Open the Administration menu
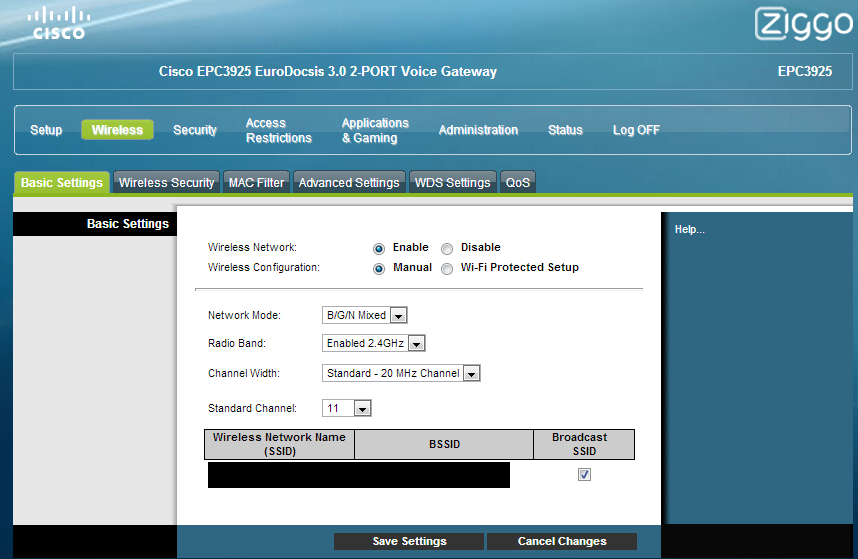This screenshot has height=559, width=858. pyautogui.click(x=478, y=130)
